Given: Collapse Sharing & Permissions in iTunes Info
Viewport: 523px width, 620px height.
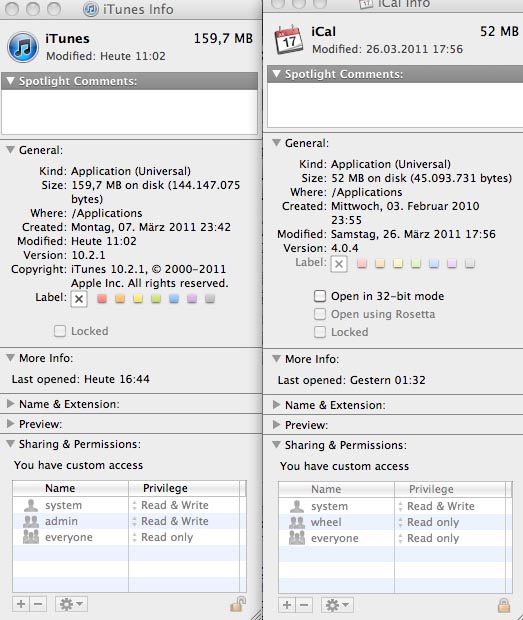Looking at the screenshot, I should point(10,444).
